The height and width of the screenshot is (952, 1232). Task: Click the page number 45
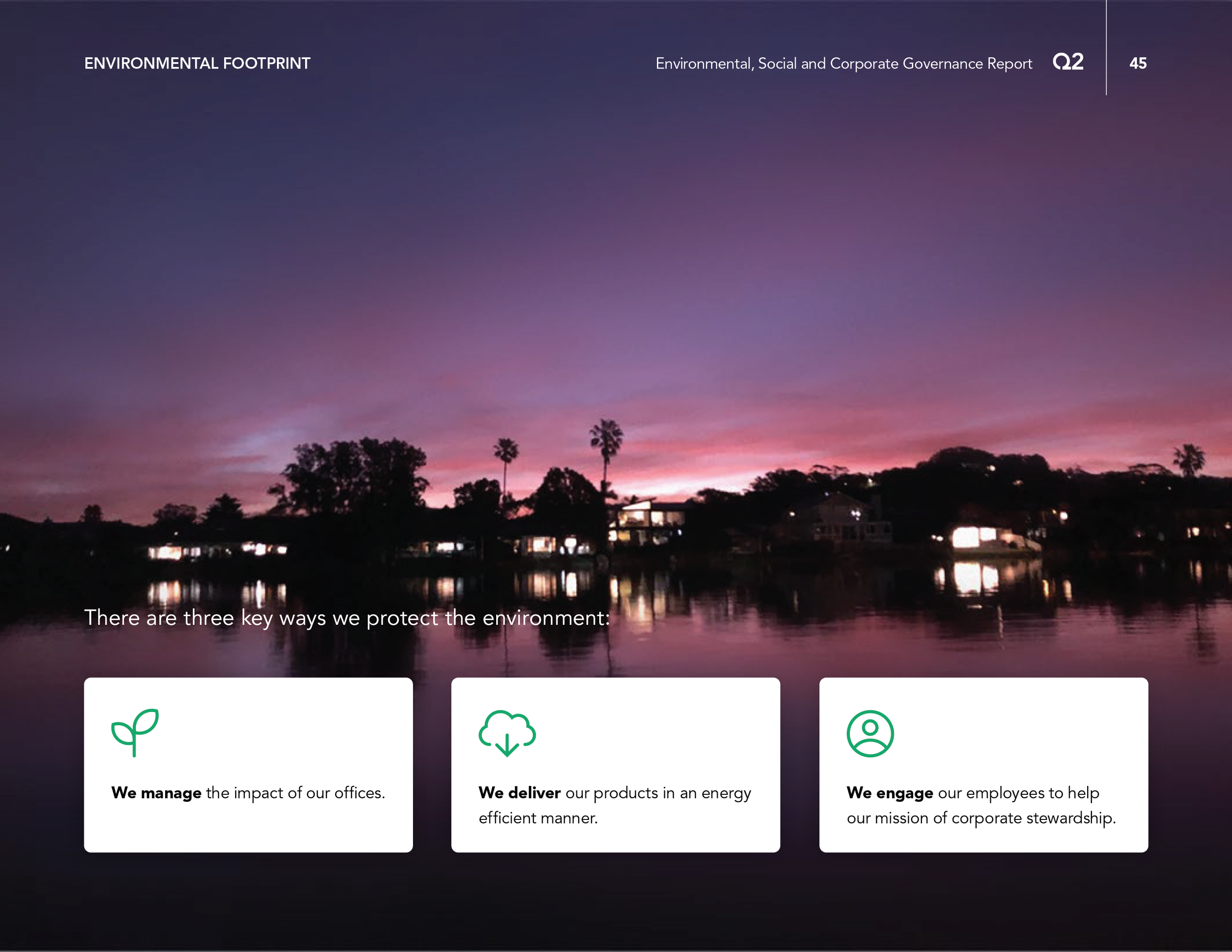(x=1138, y=63)
